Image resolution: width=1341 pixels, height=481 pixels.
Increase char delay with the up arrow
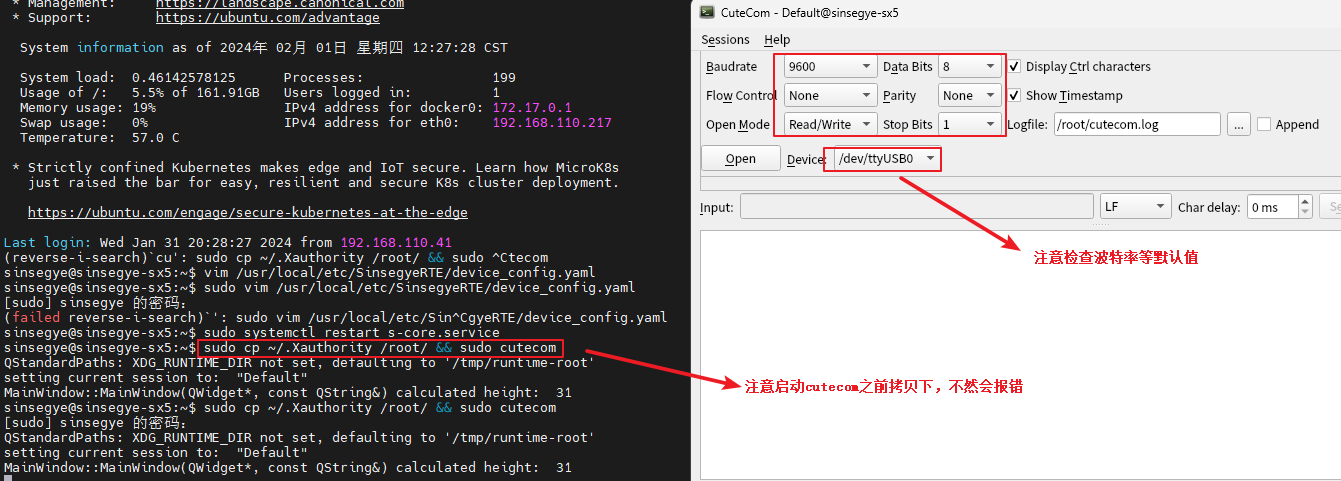click(1305, 202)
